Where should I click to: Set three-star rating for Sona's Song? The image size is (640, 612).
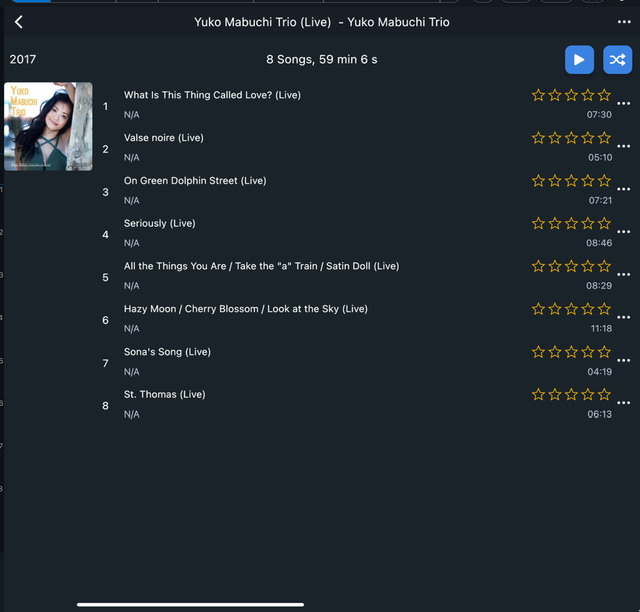(571, 352)
